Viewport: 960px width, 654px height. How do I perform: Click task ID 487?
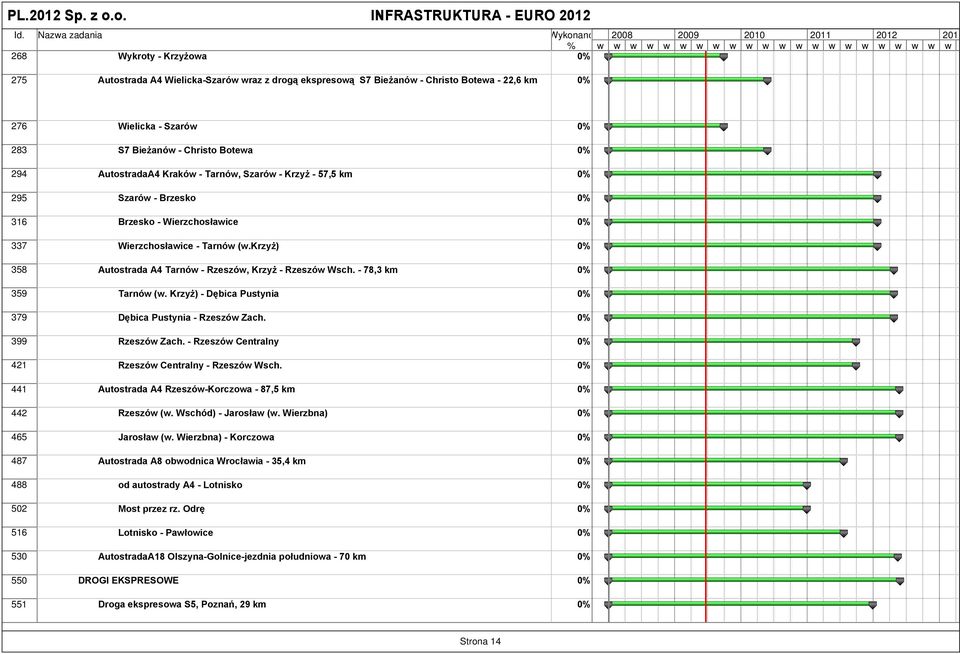19,461
